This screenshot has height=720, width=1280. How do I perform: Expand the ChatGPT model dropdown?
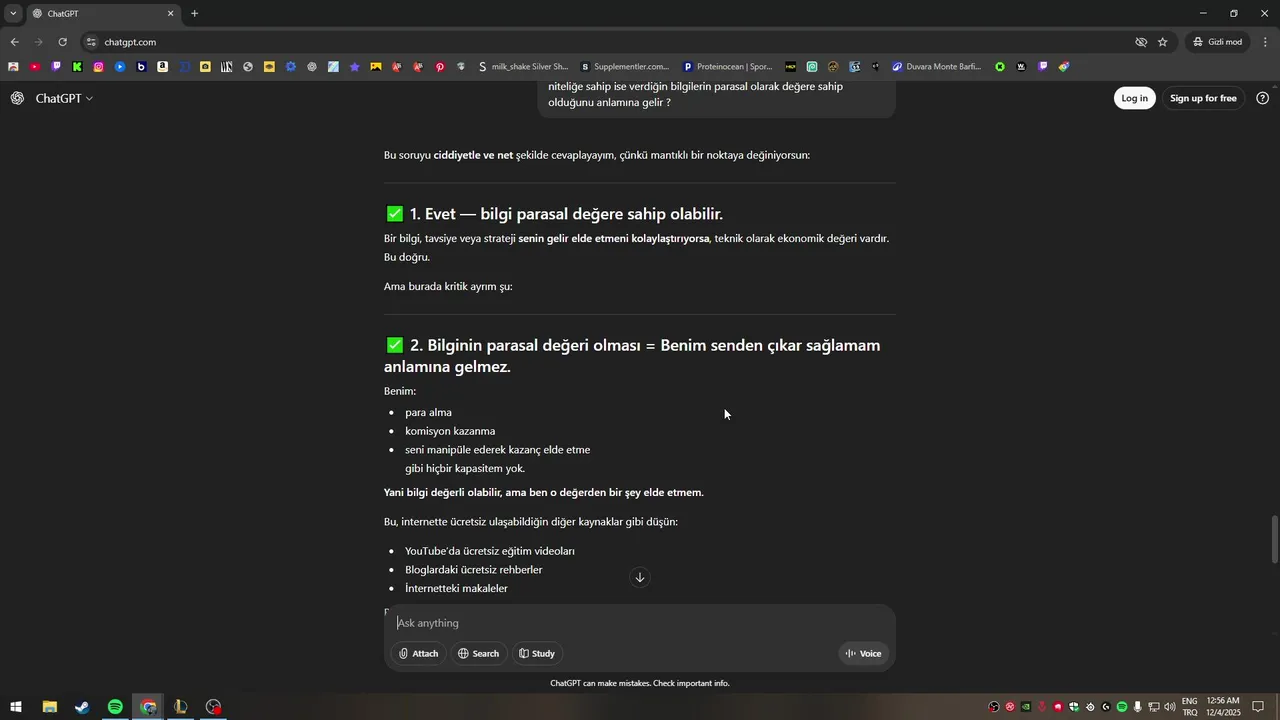point(64,98)
